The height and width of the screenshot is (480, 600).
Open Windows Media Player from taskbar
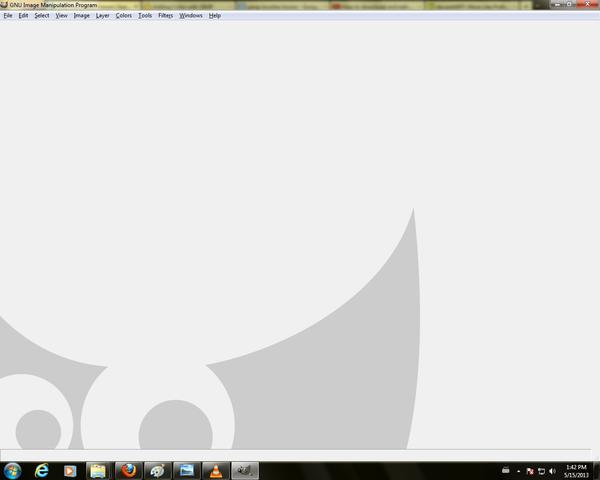pos(70,471)
